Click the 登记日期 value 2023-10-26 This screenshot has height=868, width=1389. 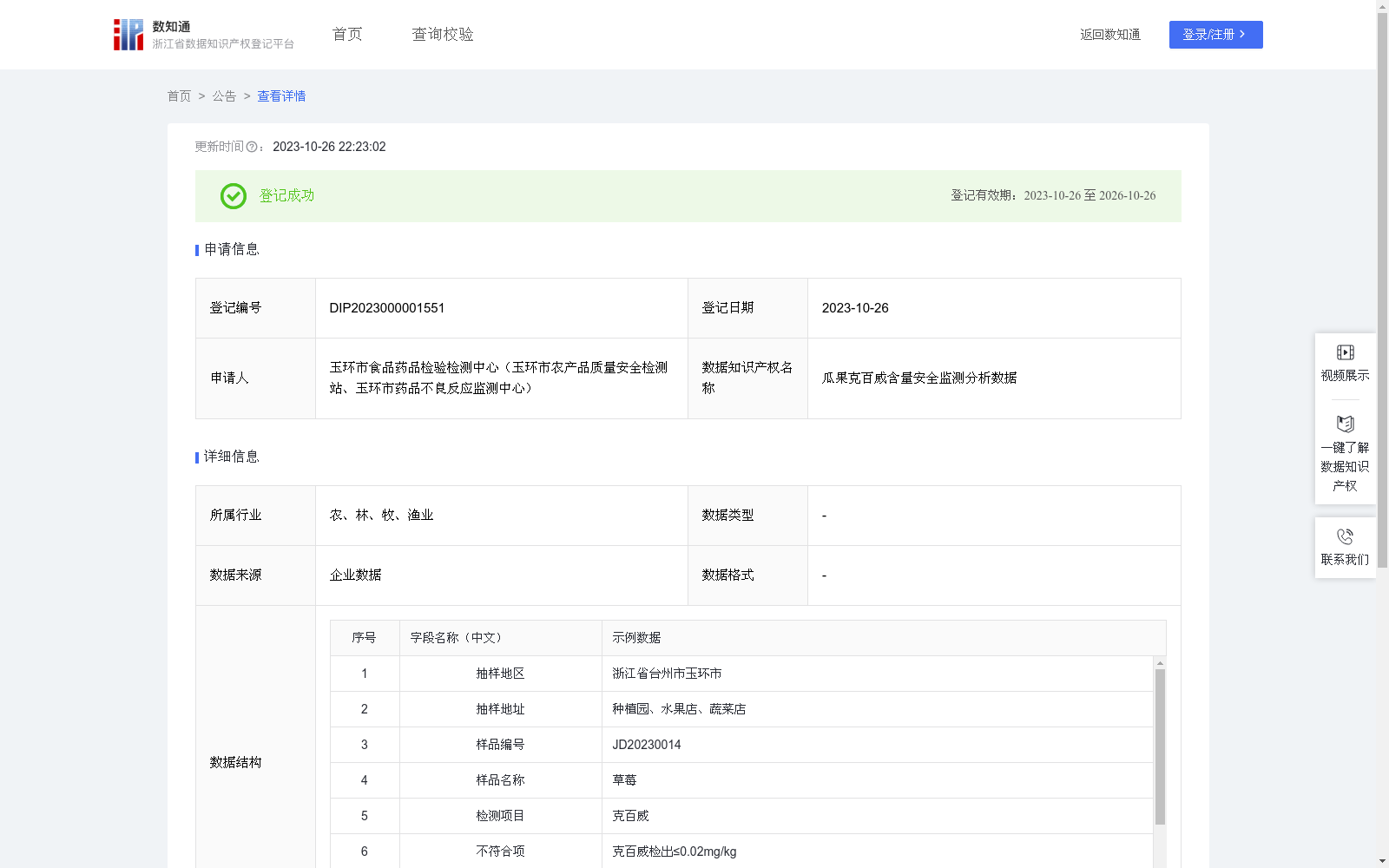click(x=855, y=308)
